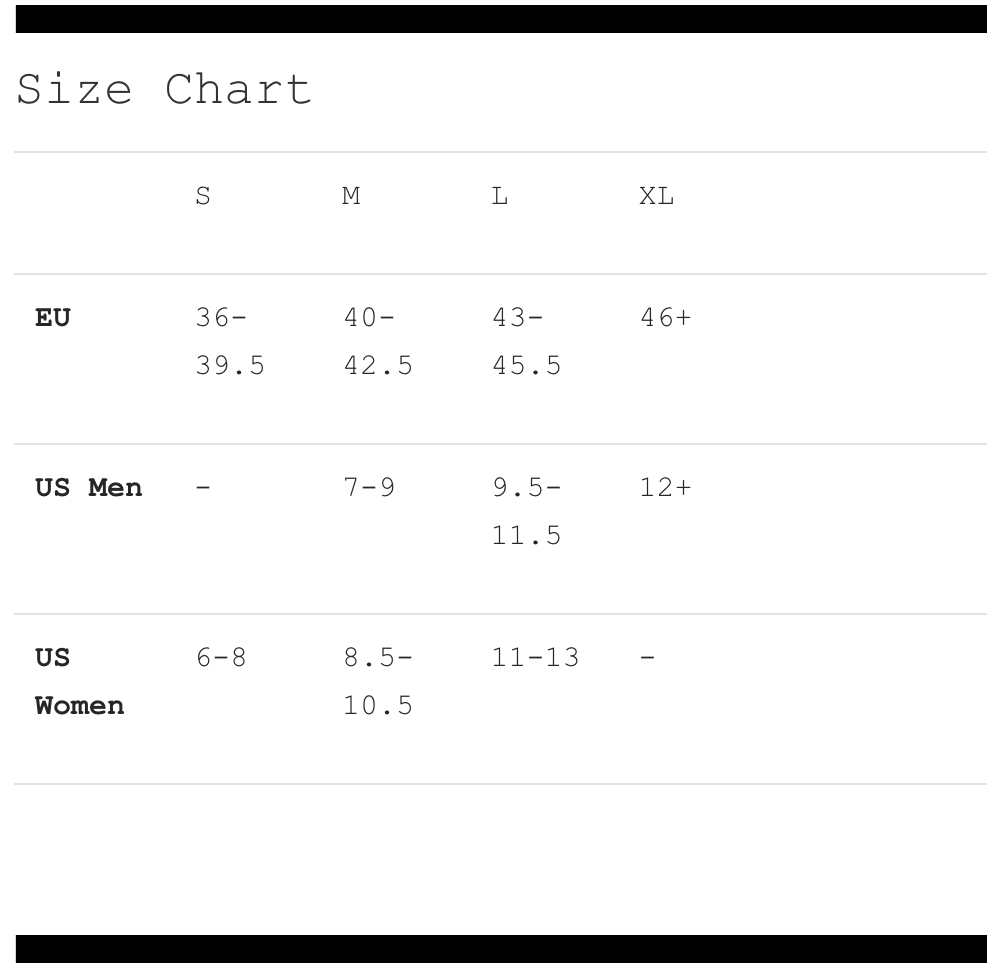The height and width of the screenshot is (969, 1000).
Task: Select the EU 46+ size cell
Action: click(x=665, y=319)
